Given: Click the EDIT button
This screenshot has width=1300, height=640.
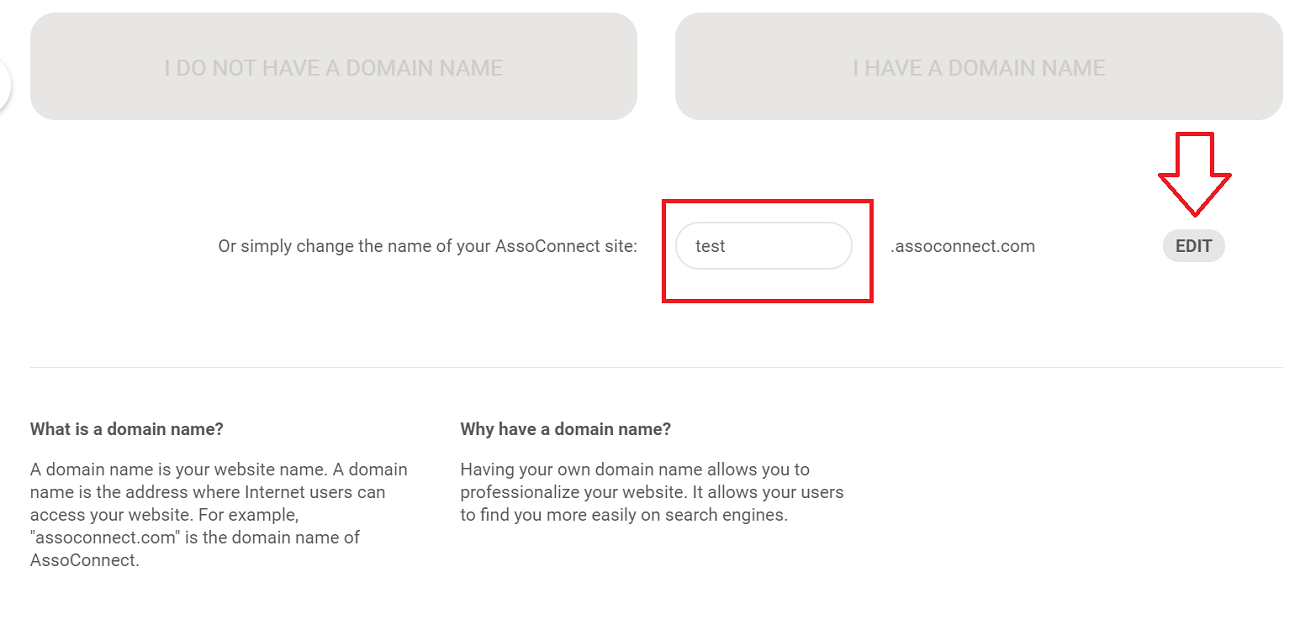Looking at the screenshot, I should tap(1193, 245).
